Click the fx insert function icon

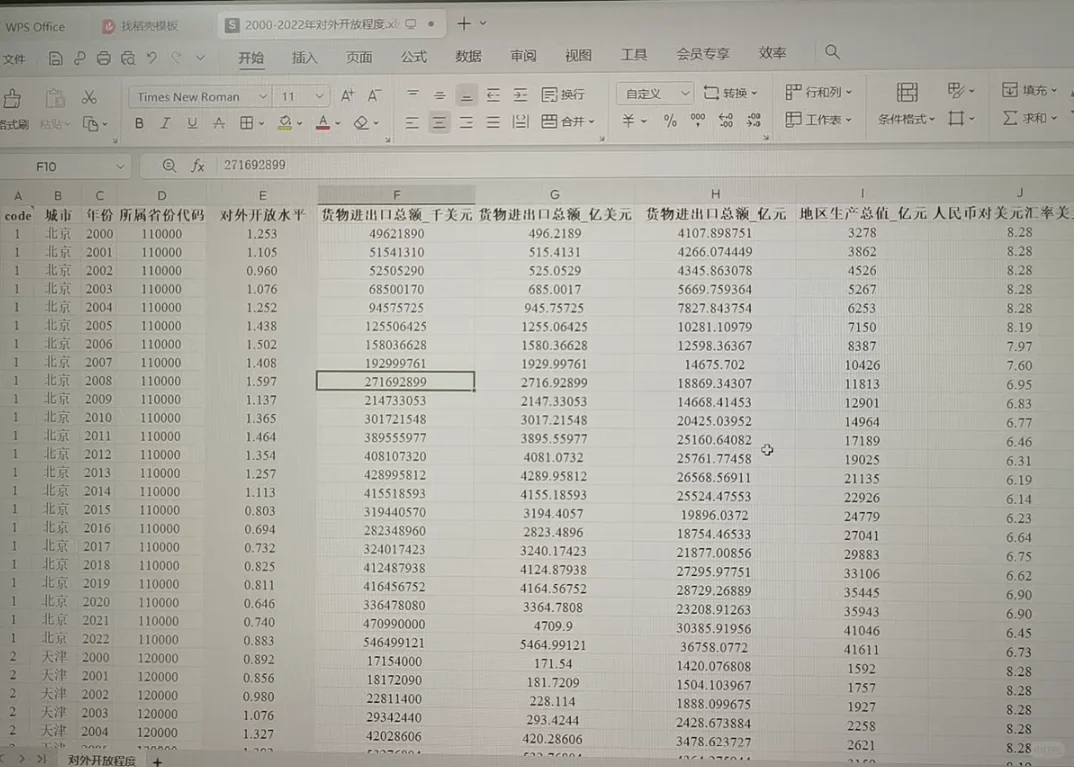click(x=198, y=166)
